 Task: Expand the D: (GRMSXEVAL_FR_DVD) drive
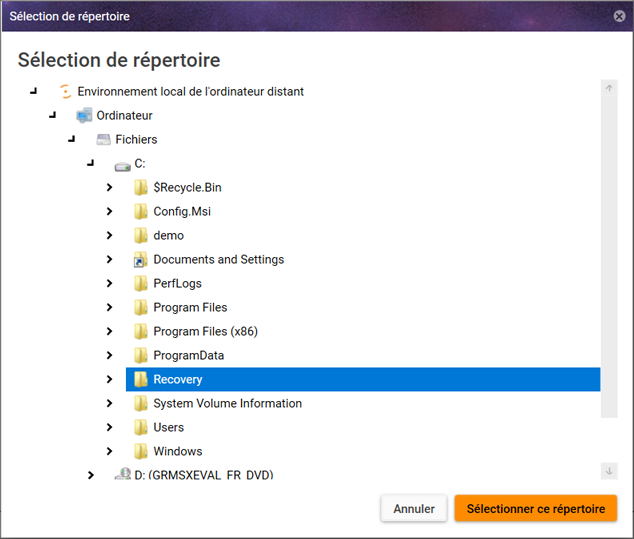click(91, 475)
